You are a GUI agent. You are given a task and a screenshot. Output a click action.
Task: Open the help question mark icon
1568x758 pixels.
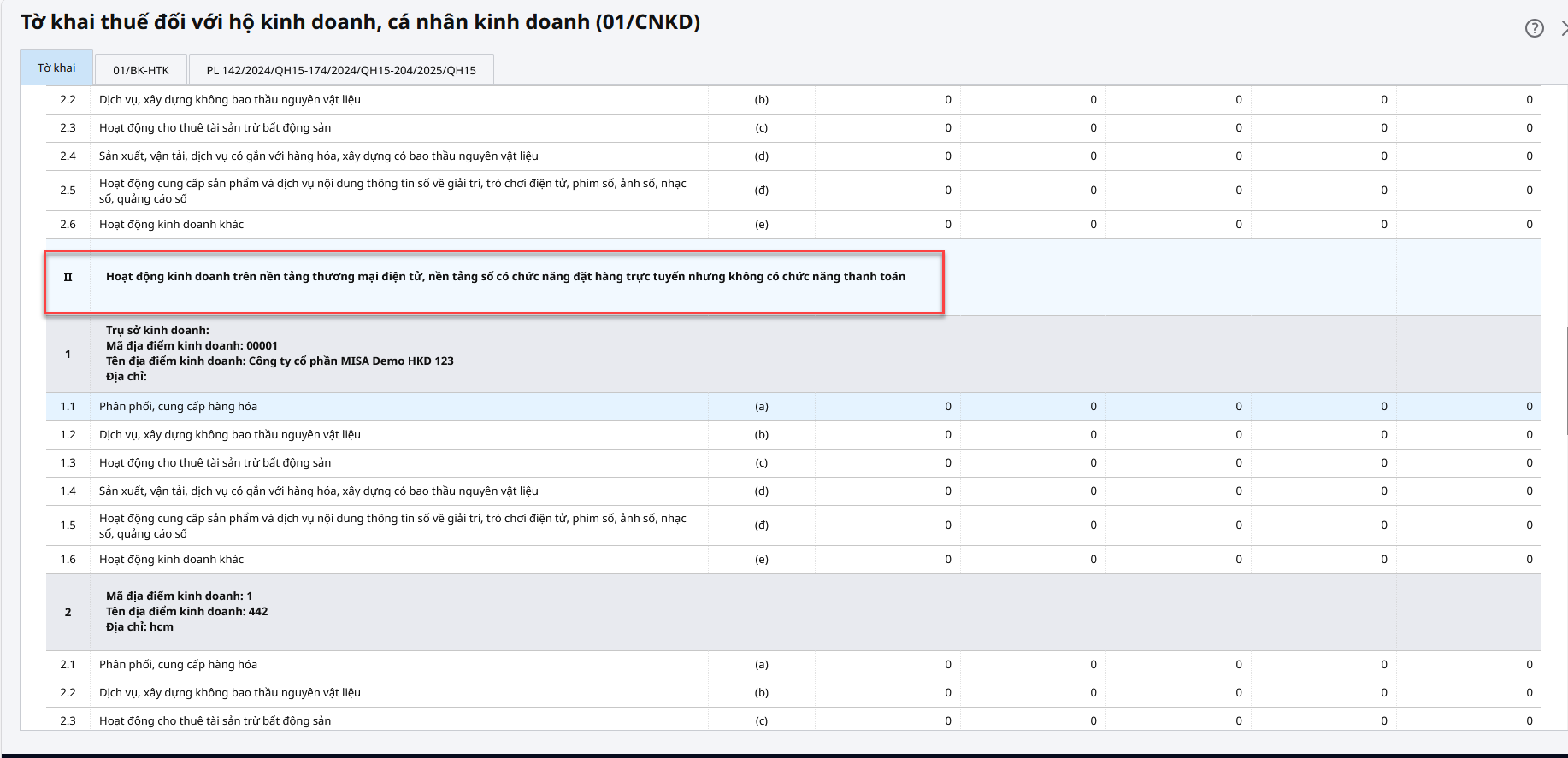[1535, 28]
